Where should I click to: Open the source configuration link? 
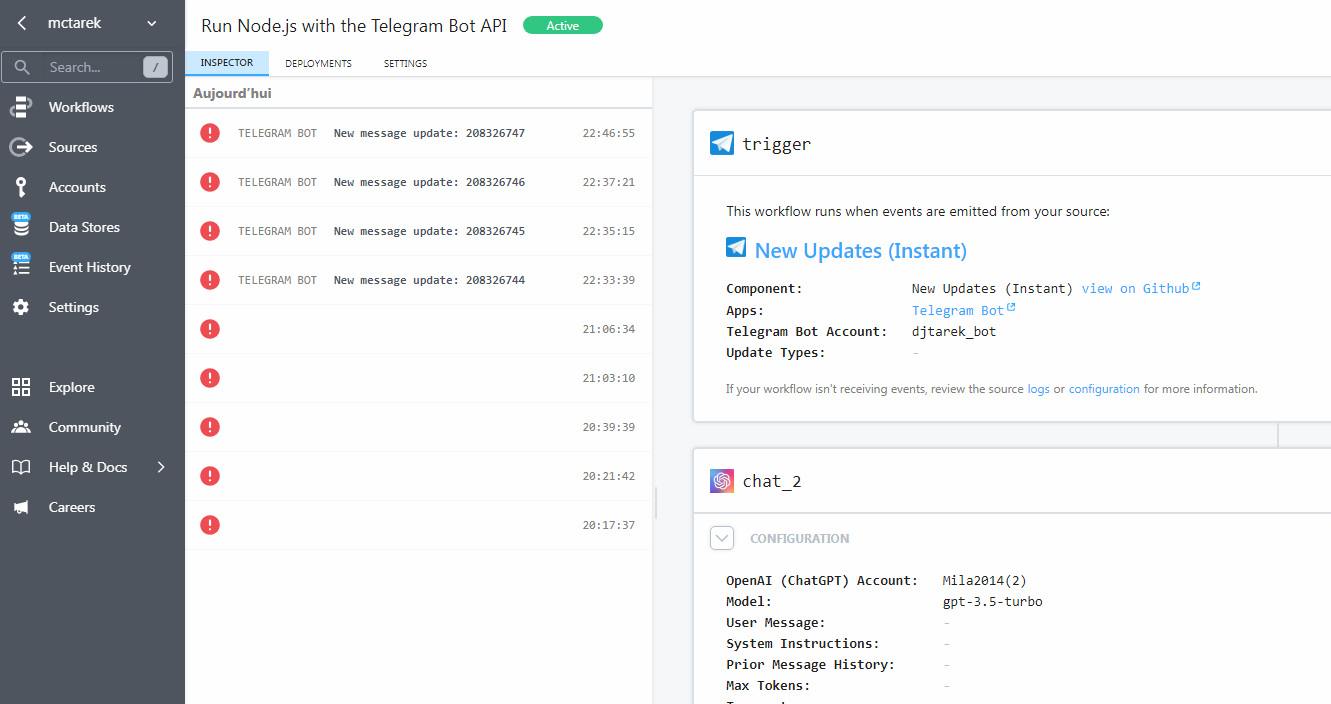click(1104, 389)
